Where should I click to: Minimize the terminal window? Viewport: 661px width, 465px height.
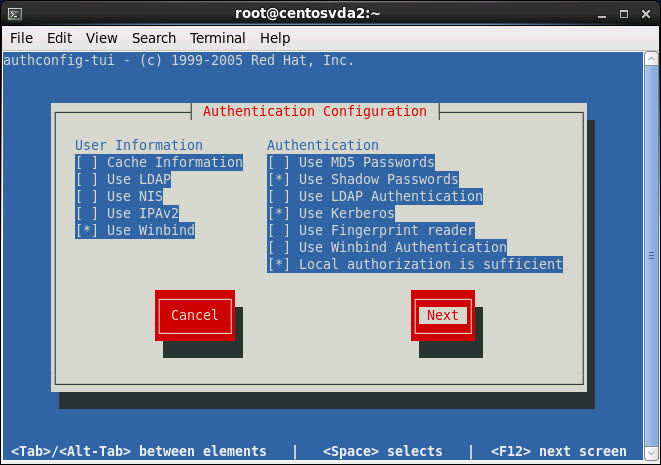(x=602, y=15)
